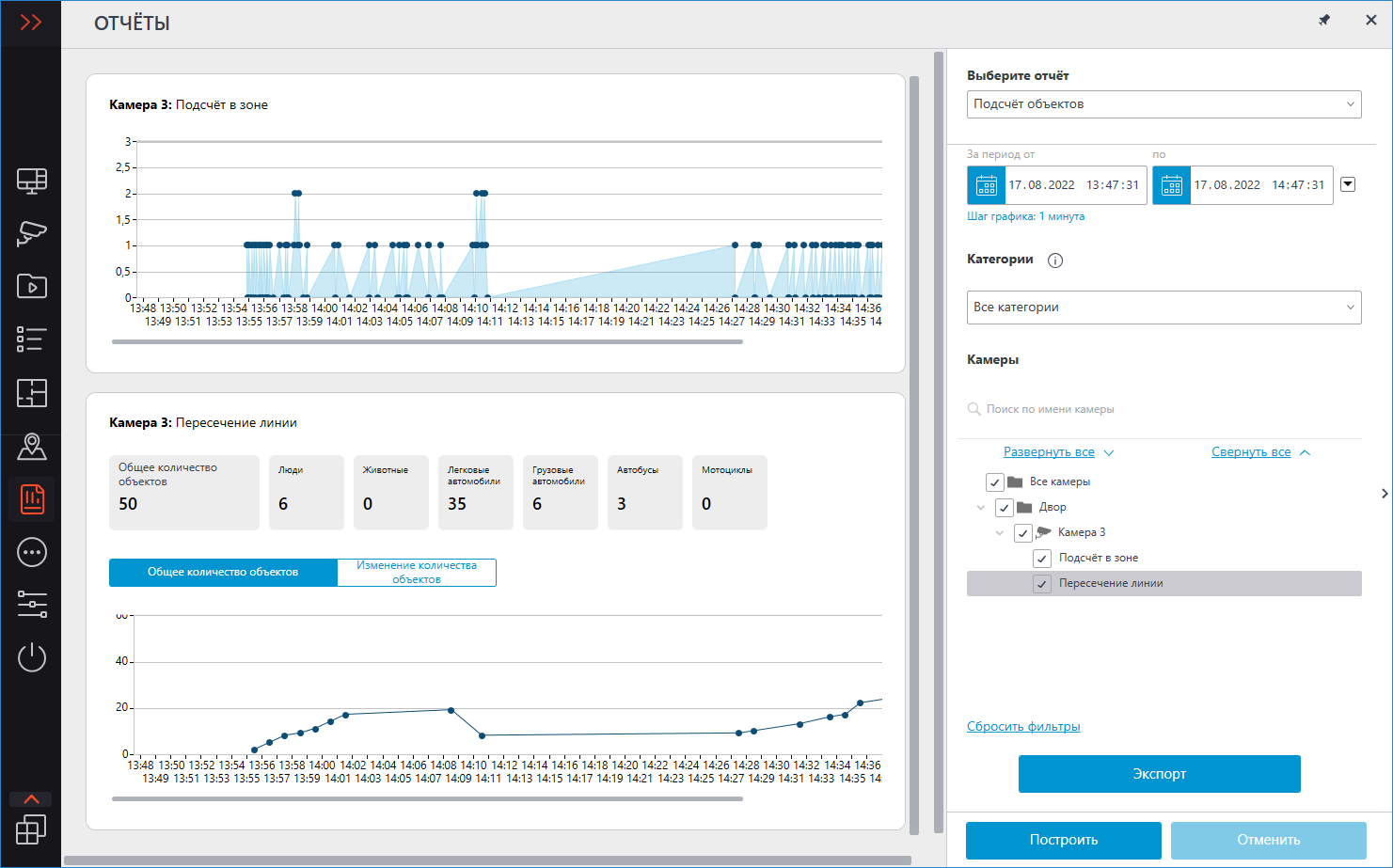Click the end date 17.08.2022 14:47:31 field

point(1260,185)
